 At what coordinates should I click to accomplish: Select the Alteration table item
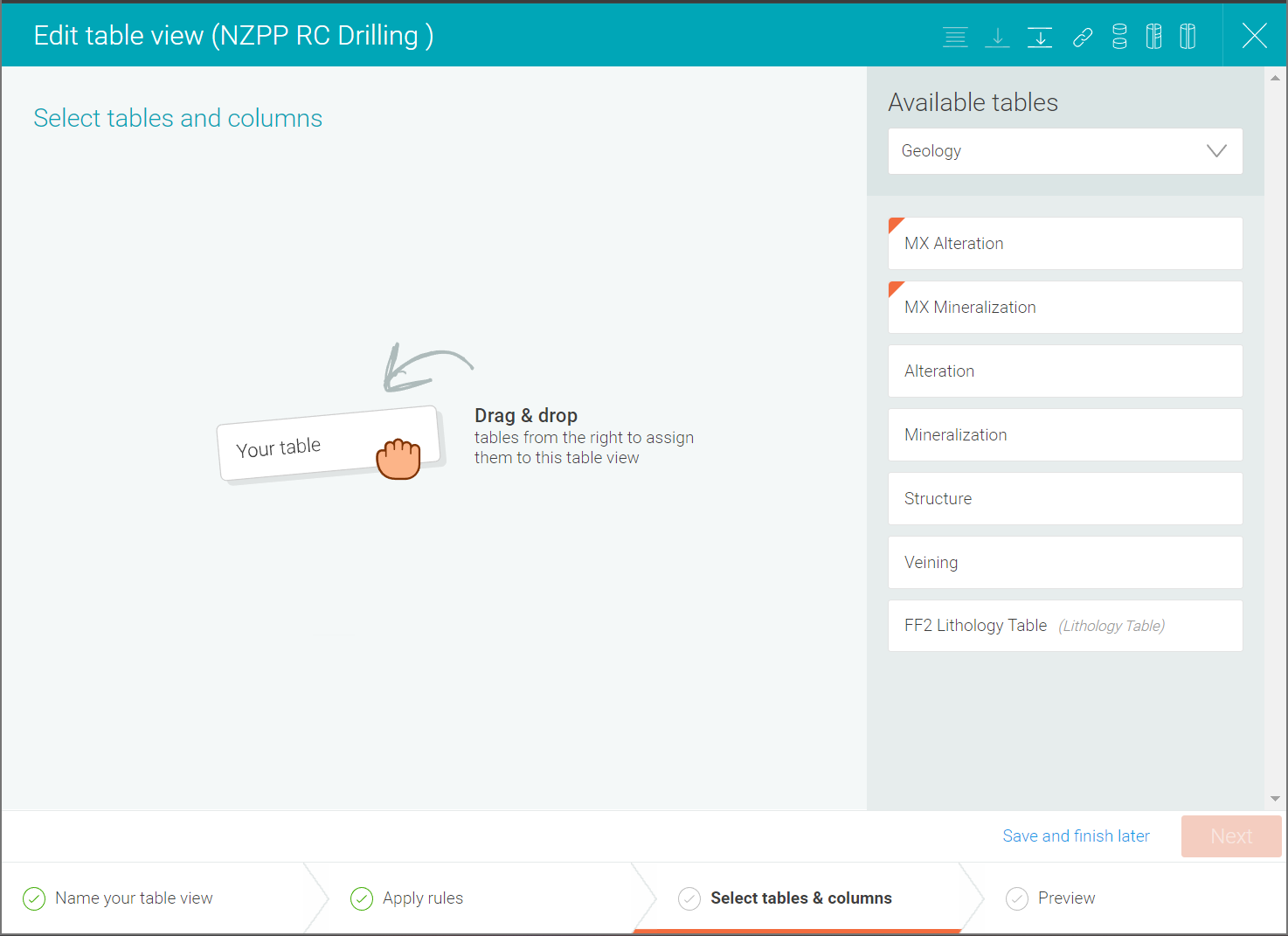tap(1064, 371)
